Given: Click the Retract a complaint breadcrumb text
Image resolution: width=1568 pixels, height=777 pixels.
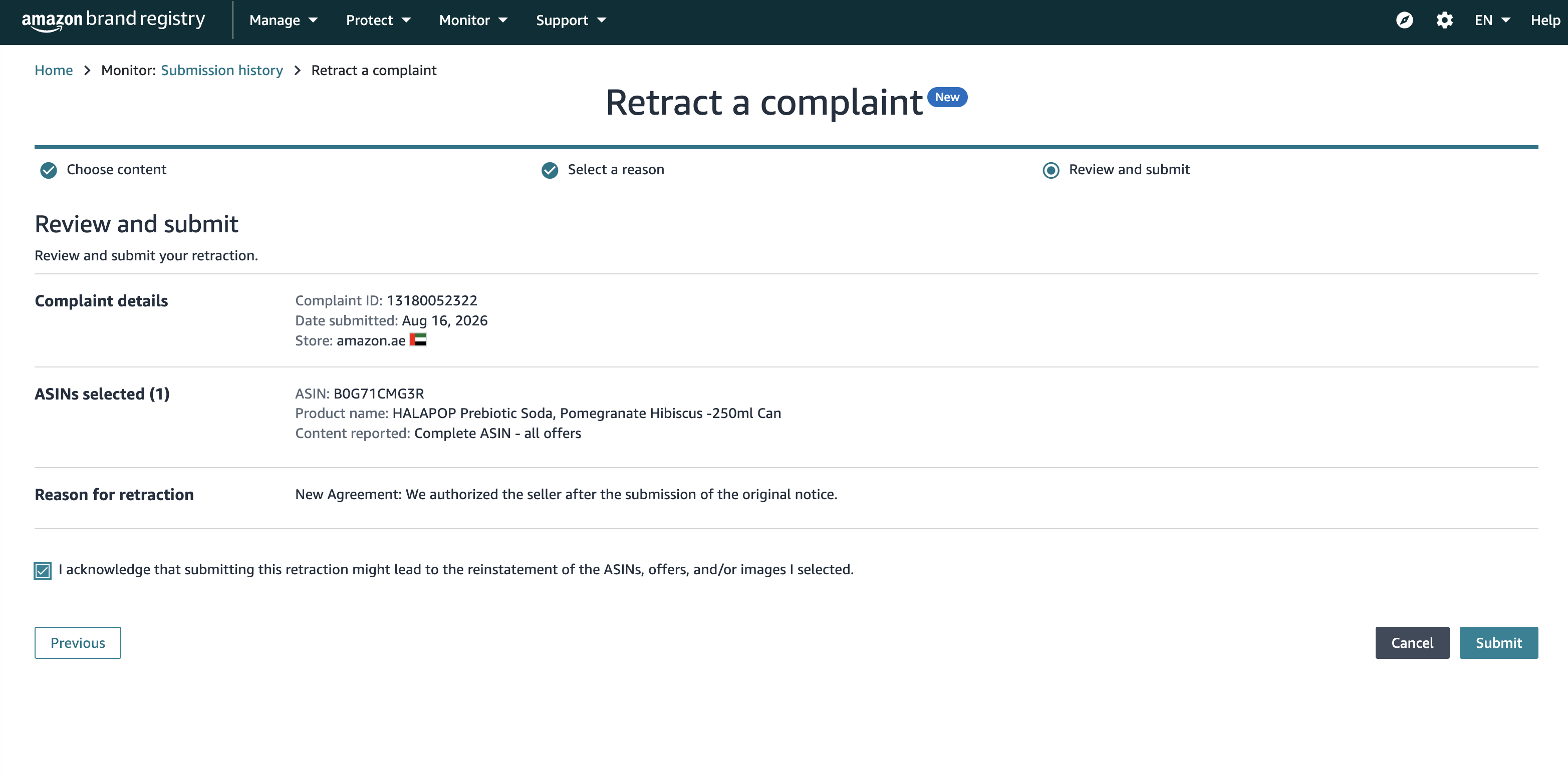Looking at the screenshot, I should click(374, 70).
